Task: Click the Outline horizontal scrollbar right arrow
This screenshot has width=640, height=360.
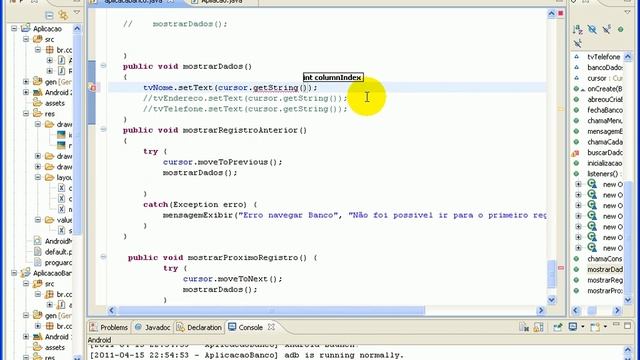Action: [617, 311]
